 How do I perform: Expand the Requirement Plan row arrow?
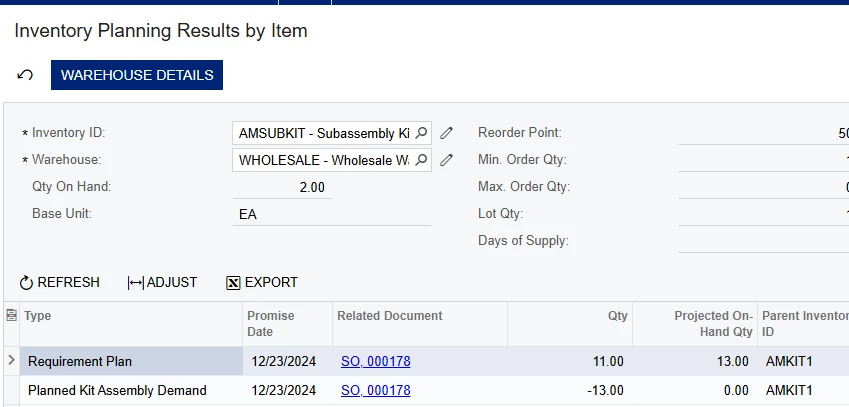[11, 361]
